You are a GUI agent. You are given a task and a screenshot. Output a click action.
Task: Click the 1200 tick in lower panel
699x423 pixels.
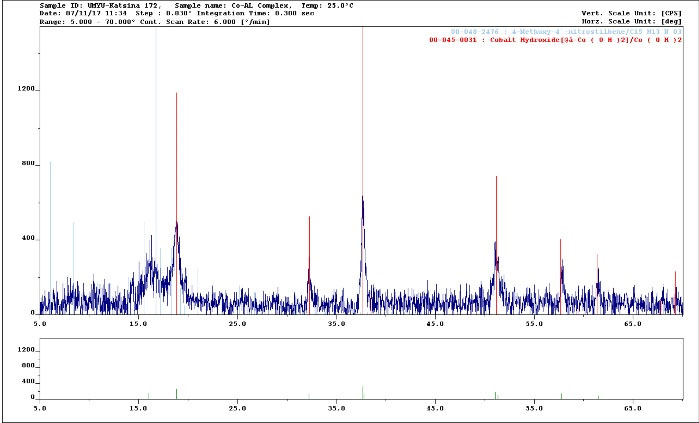(x=26, y=350)
